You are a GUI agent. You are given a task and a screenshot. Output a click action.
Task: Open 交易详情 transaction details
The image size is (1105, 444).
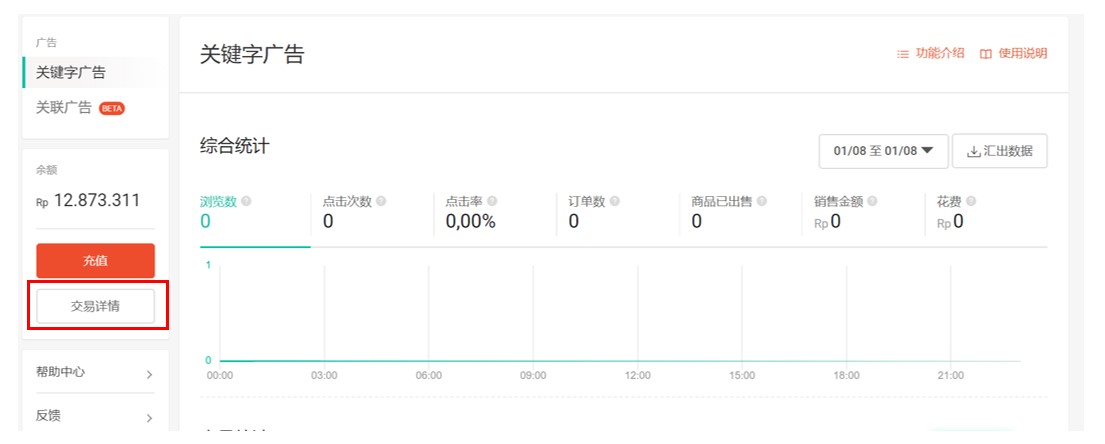pos(95,307)
